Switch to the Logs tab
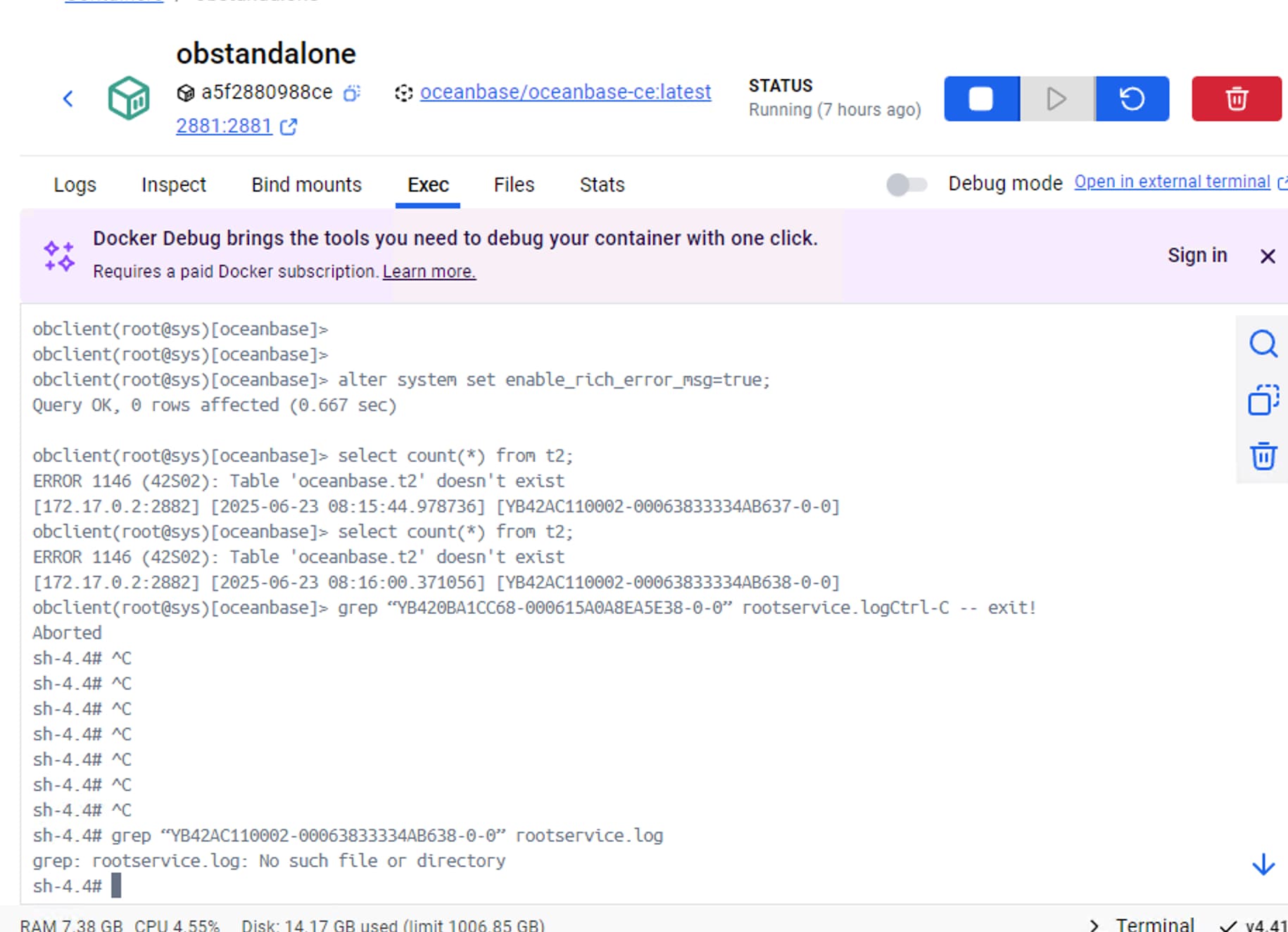This screenshot has height=932, width=1288. (75, 184)
